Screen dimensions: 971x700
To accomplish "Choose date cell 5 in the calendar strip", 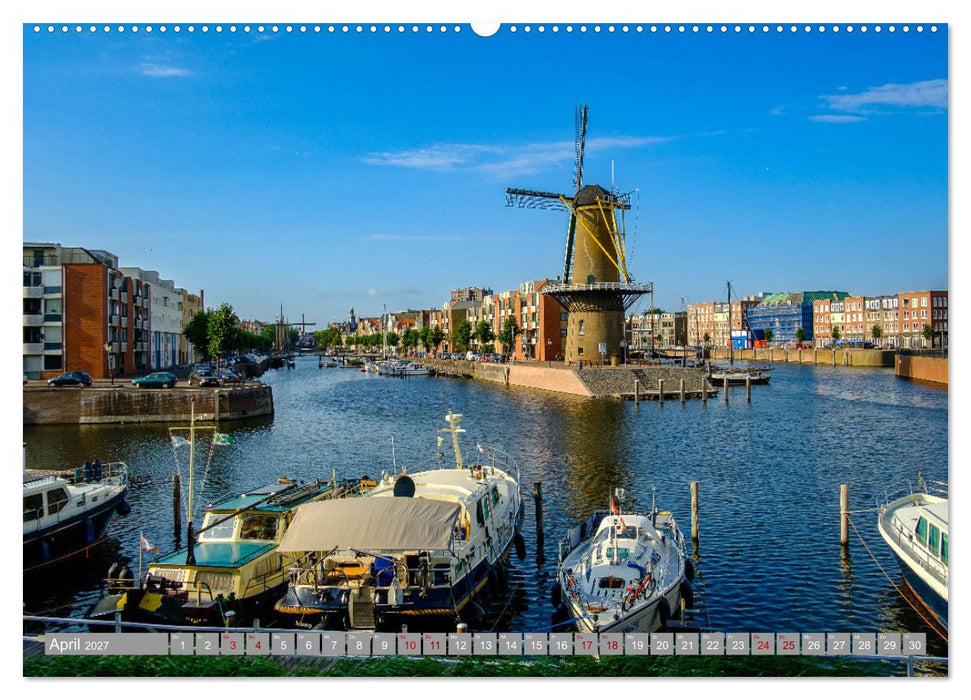I will point(283,644).
